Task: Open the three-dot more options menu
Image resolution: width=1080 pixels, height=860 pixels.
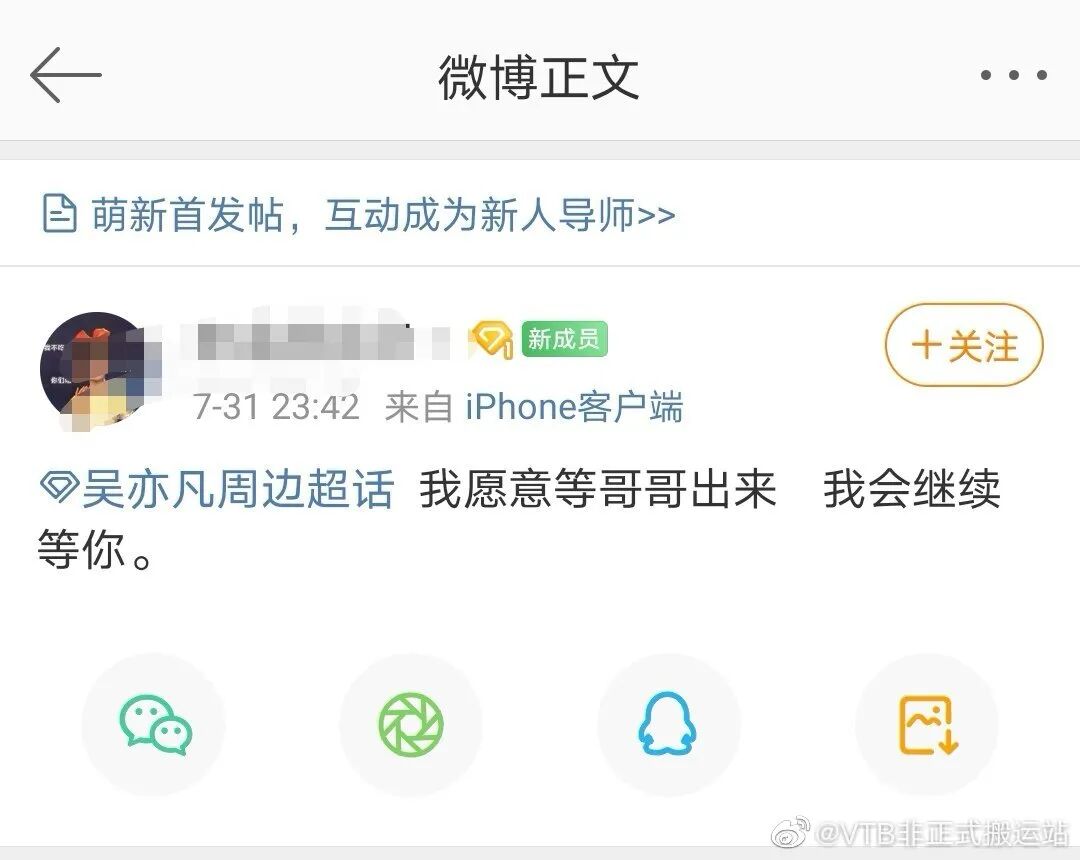Action: 1014,75
